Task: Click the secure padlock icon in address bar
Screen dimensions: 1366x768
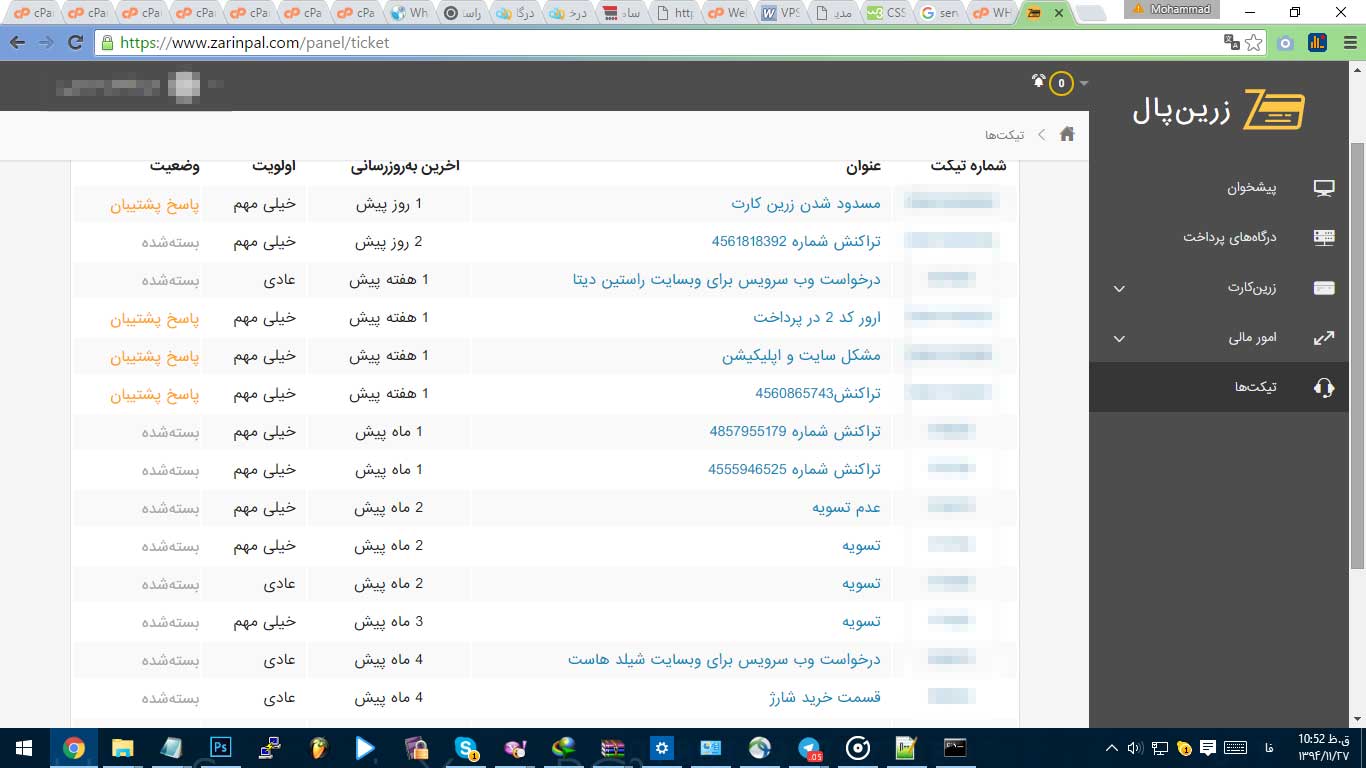Action: tap(107, 43)
